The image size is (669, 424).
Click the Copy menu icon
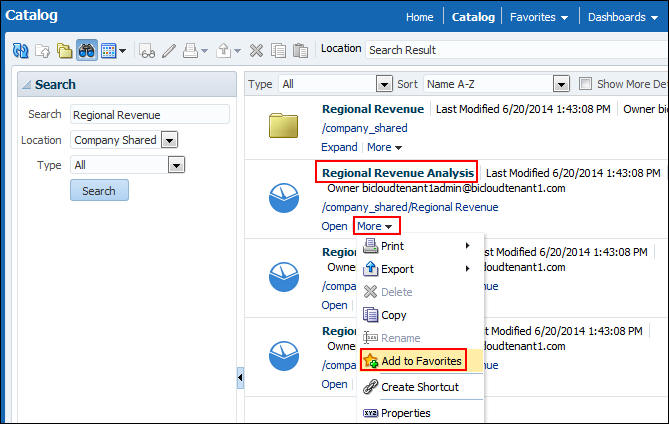(x=370, y=315)
